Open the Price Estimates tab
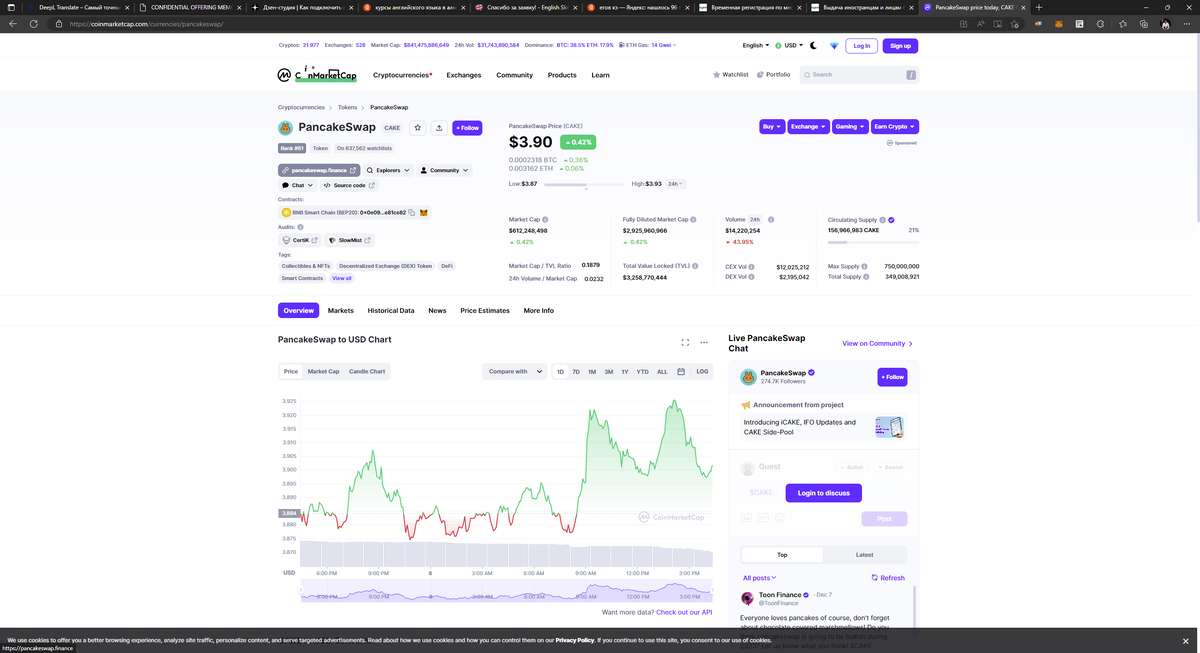This screenshot has width=1200, height=653. pos(485,311)
